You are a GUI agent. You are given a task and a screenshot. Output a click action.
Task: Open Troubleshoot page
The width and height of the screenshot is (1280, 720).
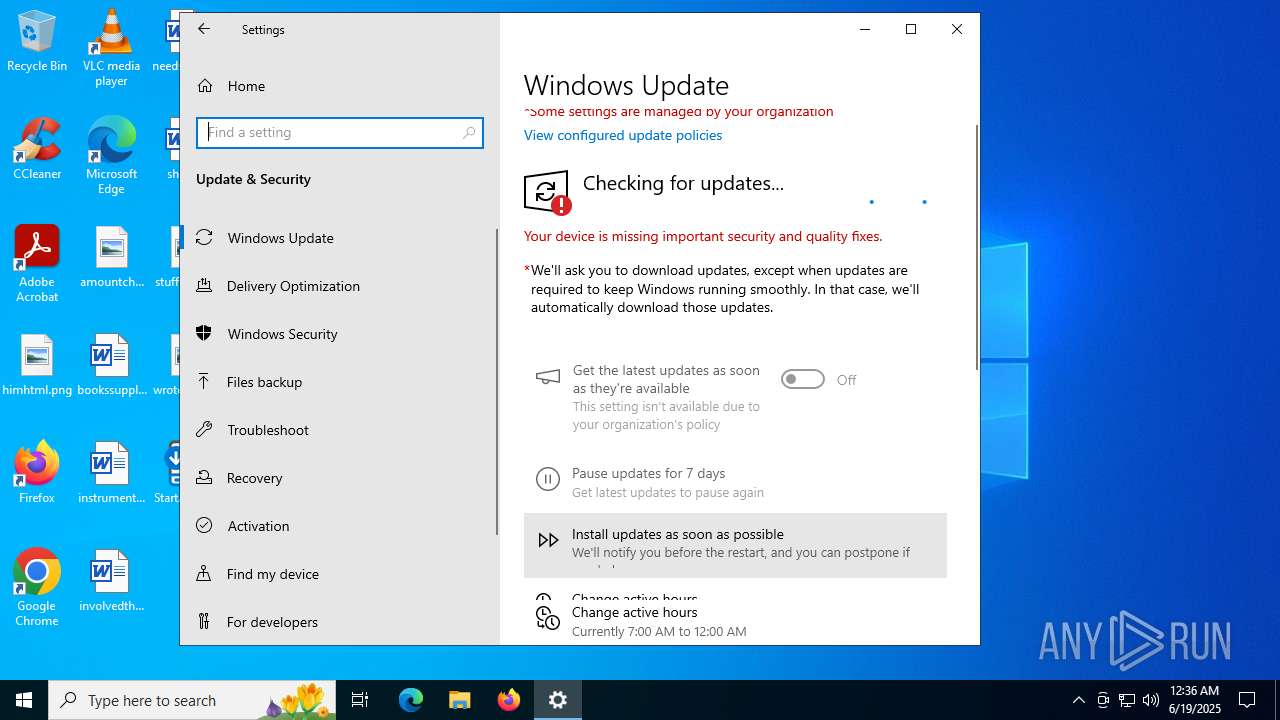tap(338, 430)
